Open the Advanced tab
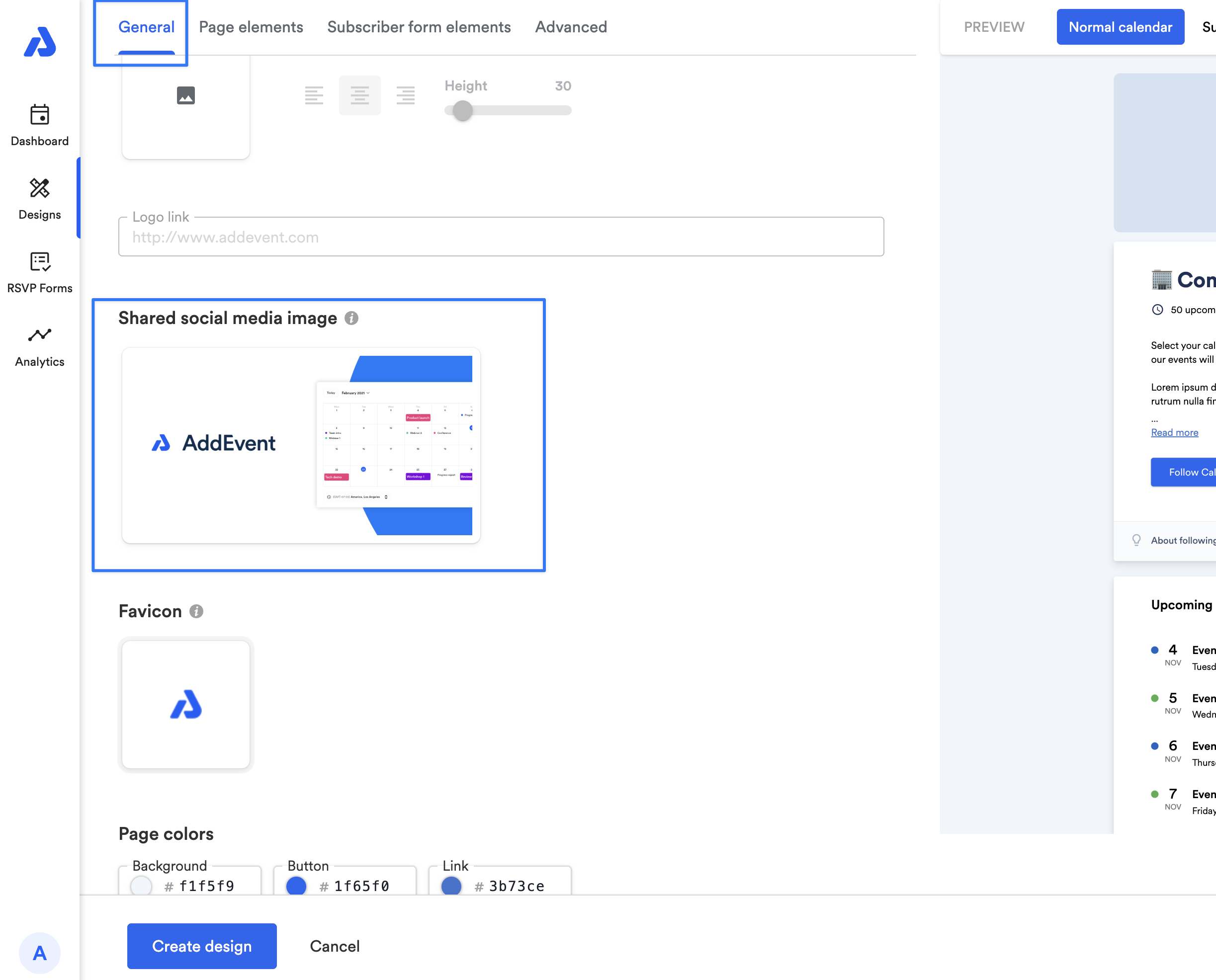1216x980 pixels. [571, 27]
